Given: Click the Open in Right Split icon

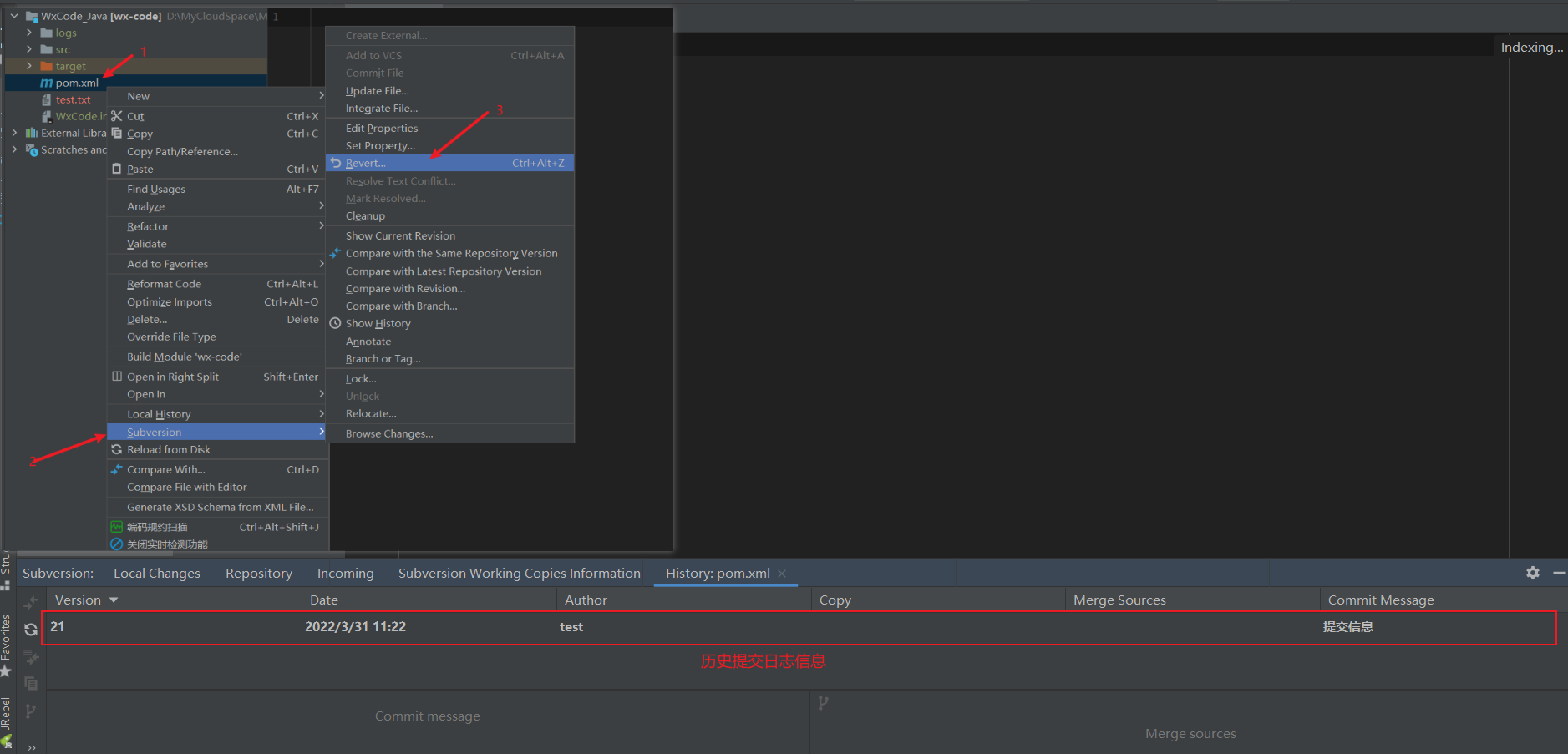Looking at the screenshot, I should click(117, 377).
